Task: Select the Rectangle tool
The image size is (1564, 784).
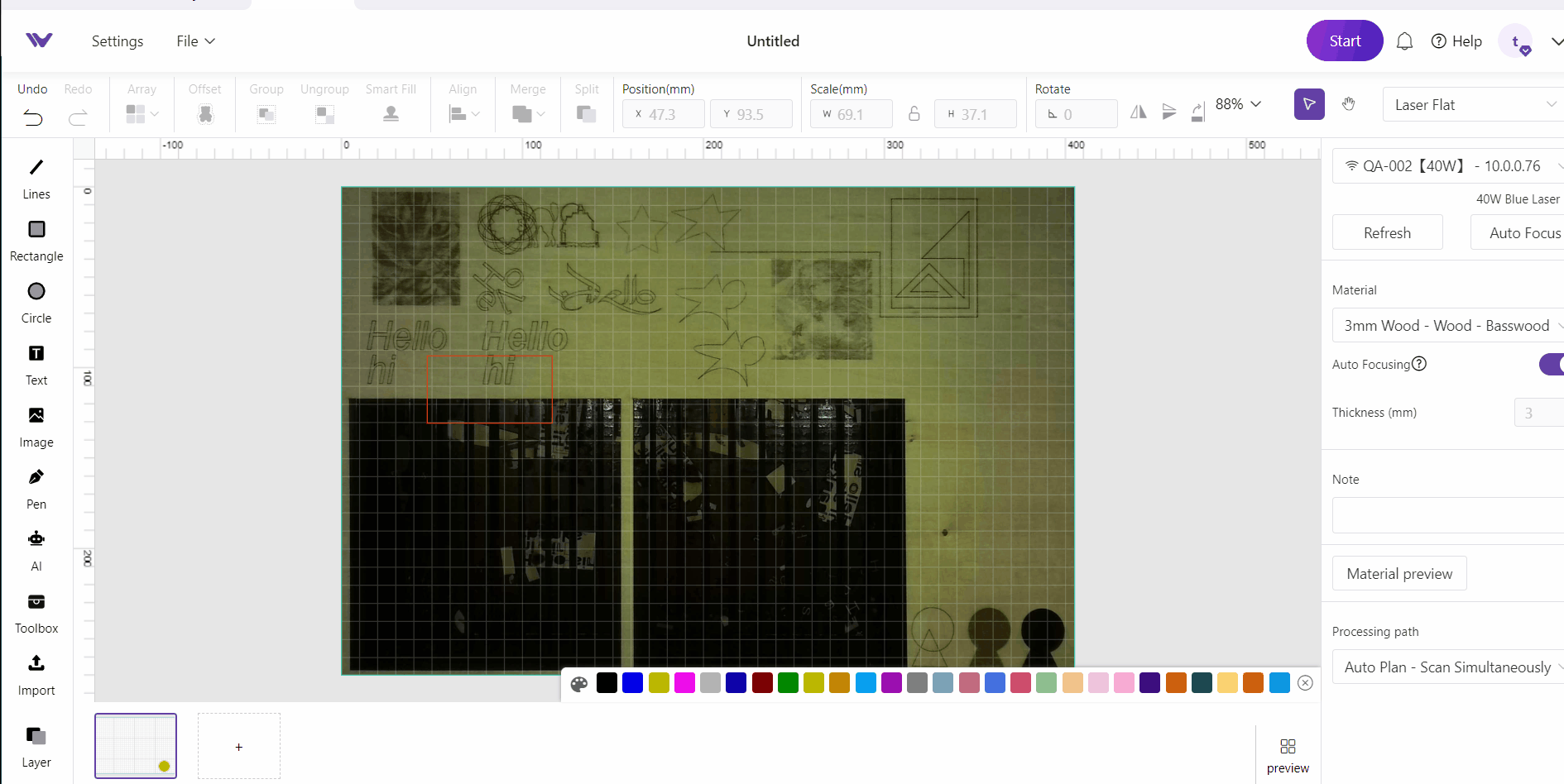Action: [x=36, y=240]
